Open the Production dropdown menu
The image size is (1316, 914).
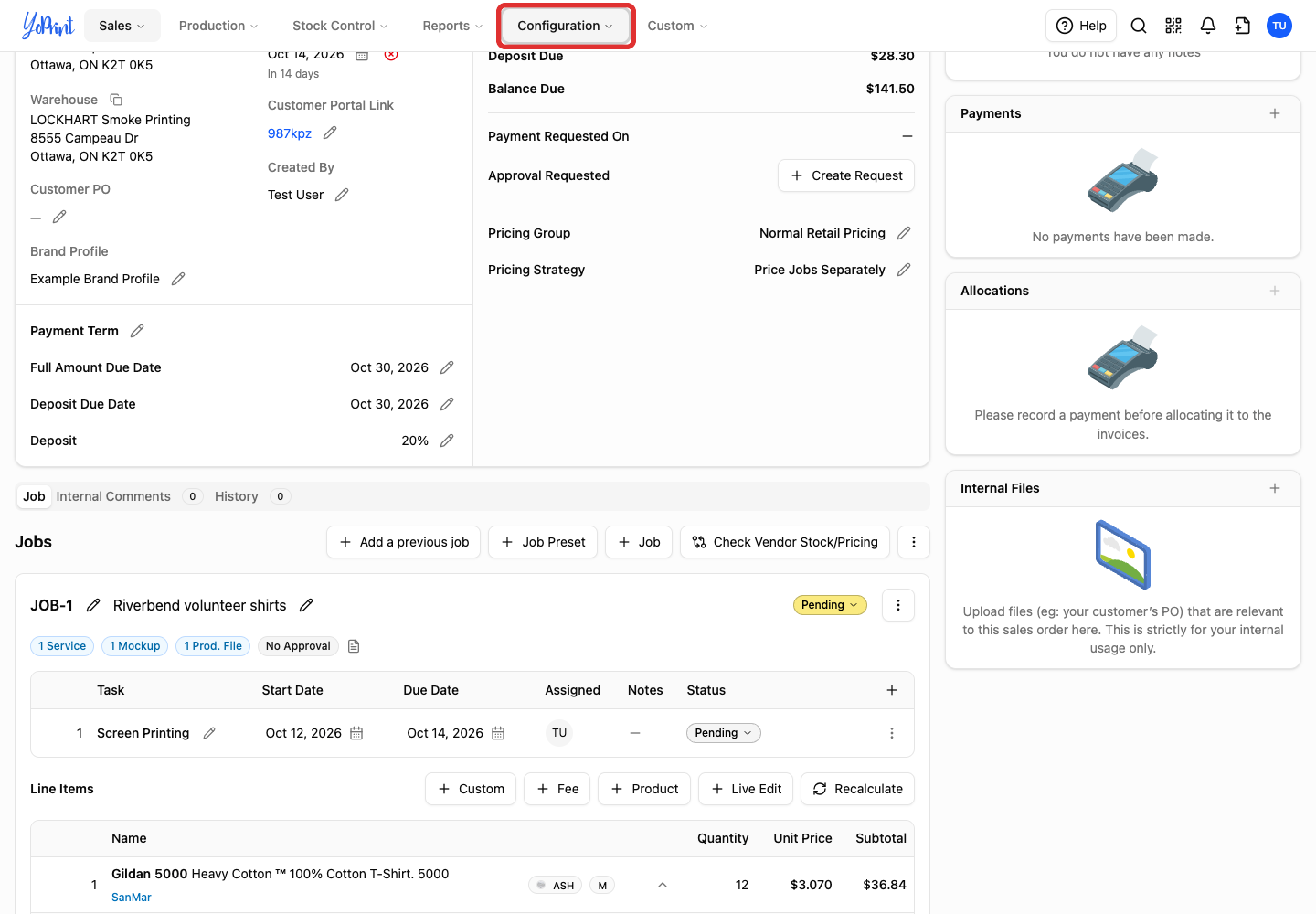[218, 26]
